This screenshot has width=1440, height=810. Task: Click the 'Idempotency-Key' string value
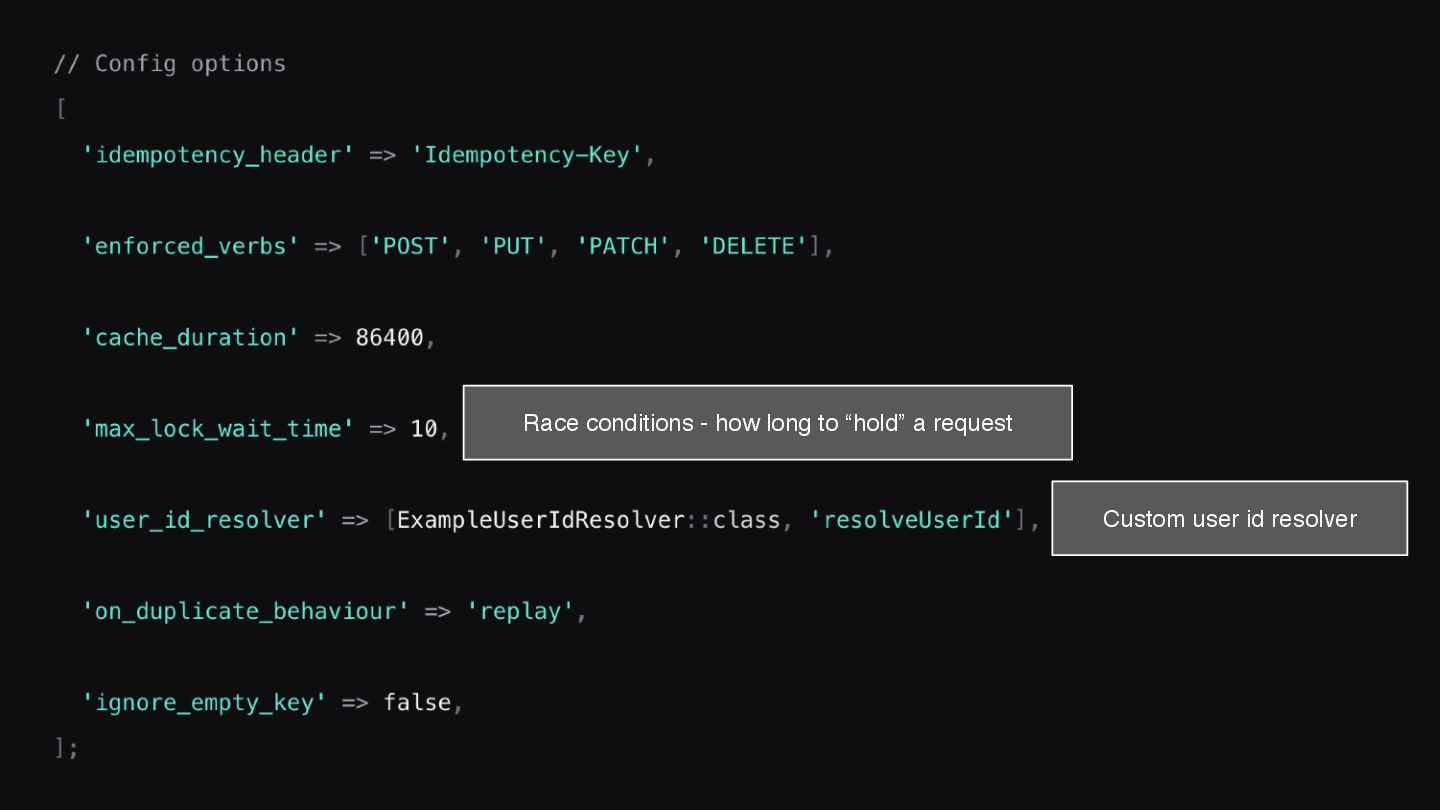click(x=527, y=156)
